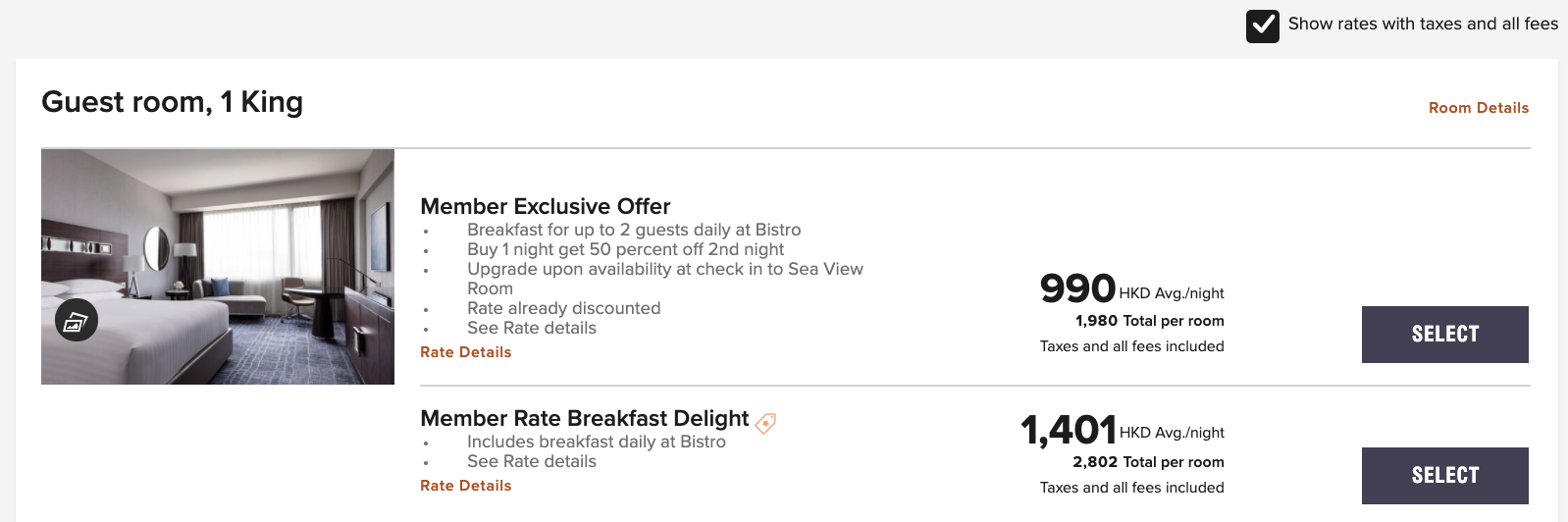This screenshot has width=1568, height=522.
Task: Click the 2,802 Total per room text
Action: pos(1148,462)
